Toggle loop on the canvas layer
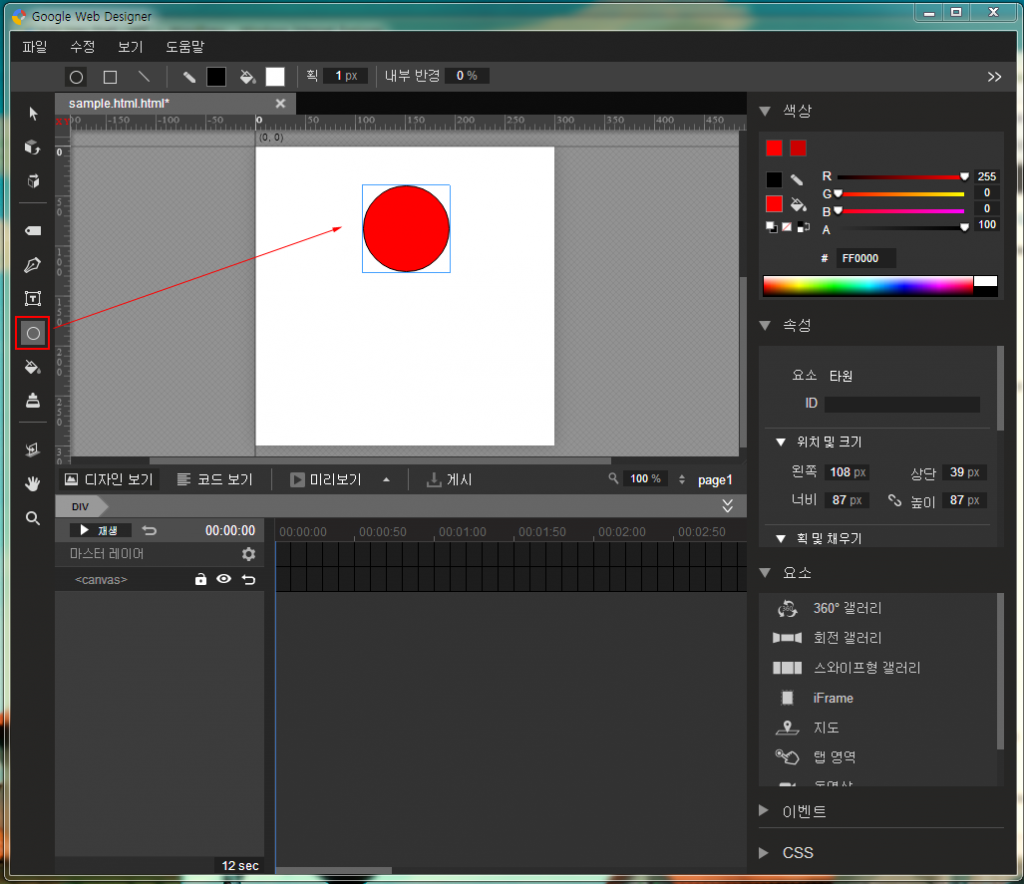1024x884 pixels. pyautogui.click(x=248, y=579)
